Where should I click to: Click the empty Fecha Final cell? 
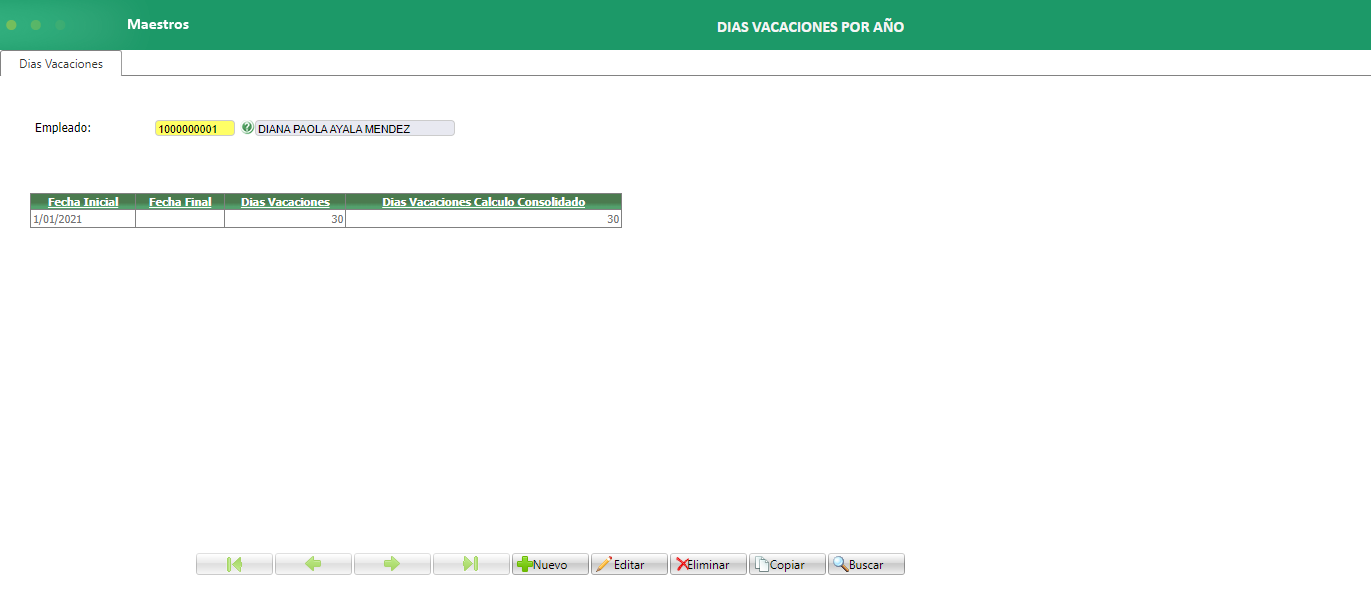coord(180,219)
